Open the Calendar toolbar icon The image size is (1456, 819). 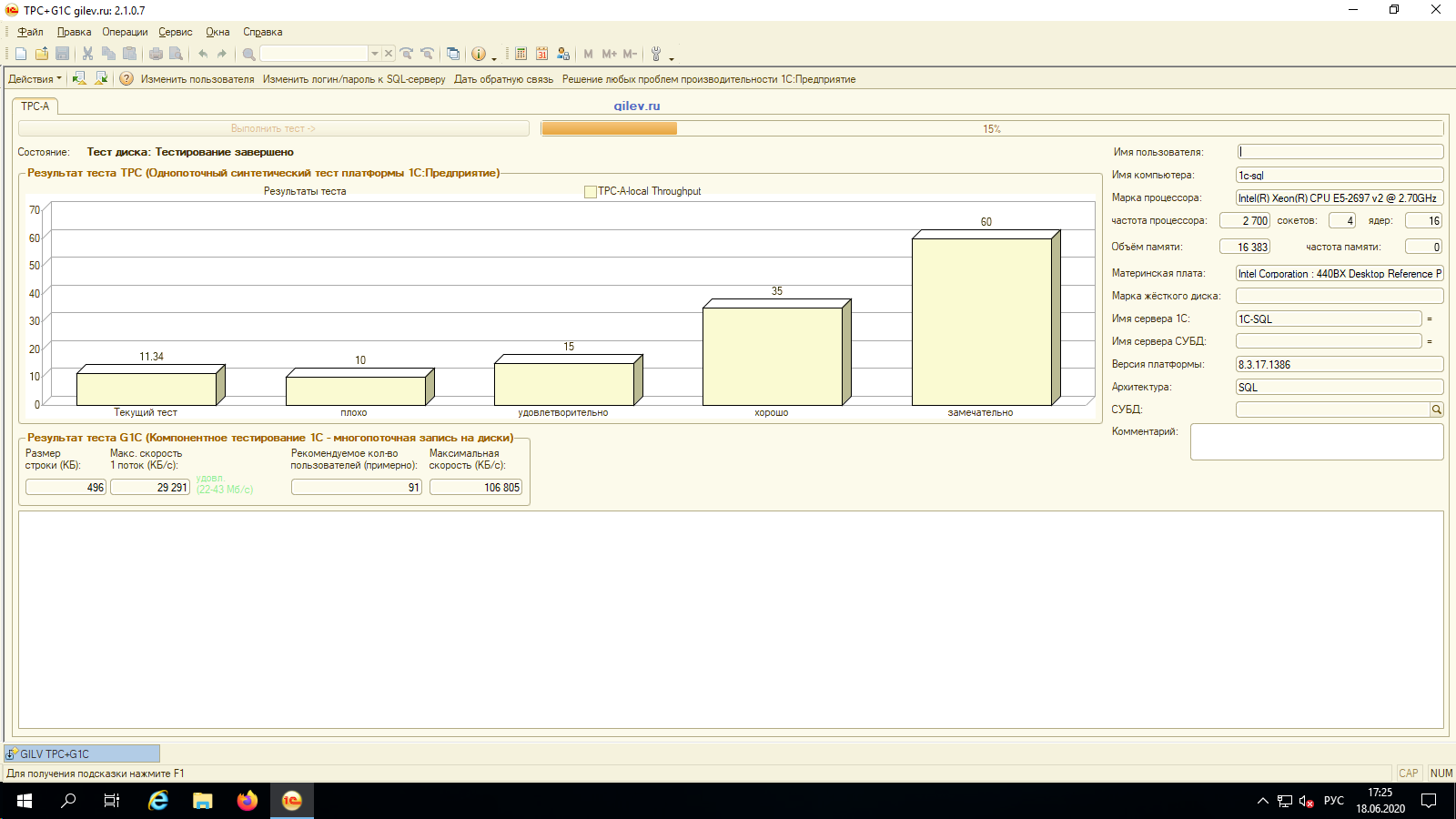coord(541,54)
